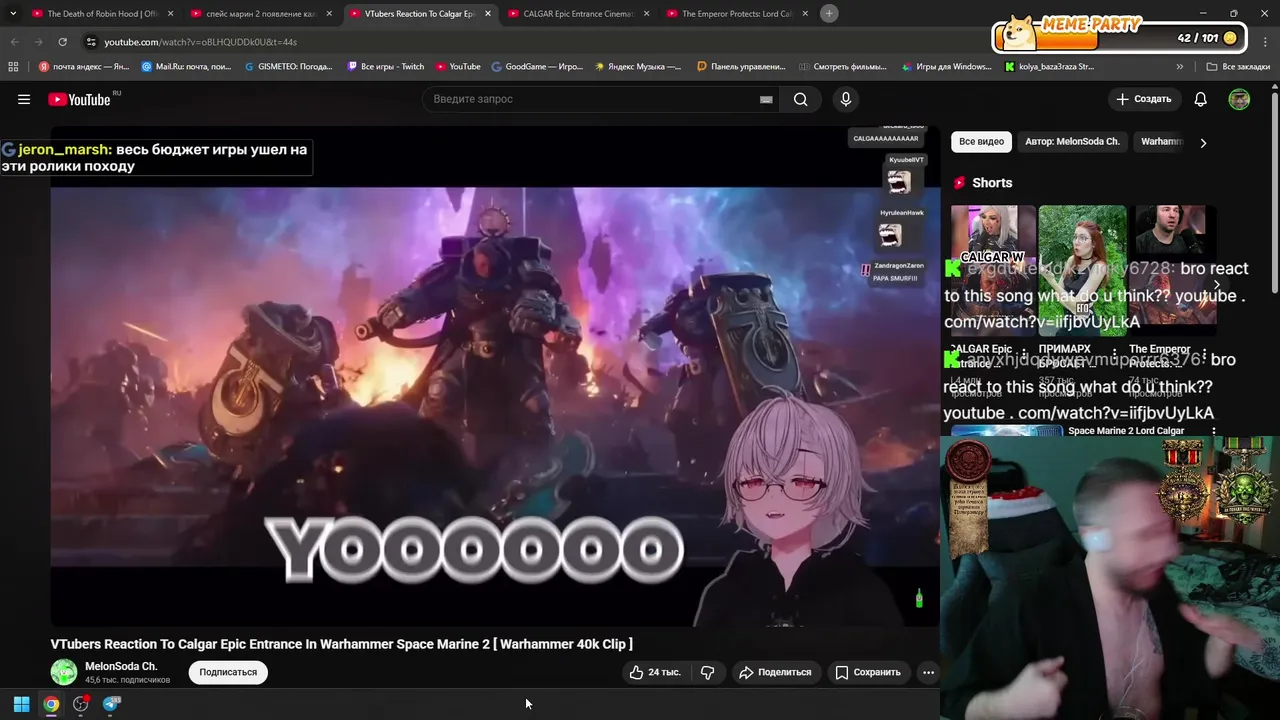Select the Warhammer filter chip
Image resolution: width=1280 pixels, height=720 pixels.
(1161, 142)
